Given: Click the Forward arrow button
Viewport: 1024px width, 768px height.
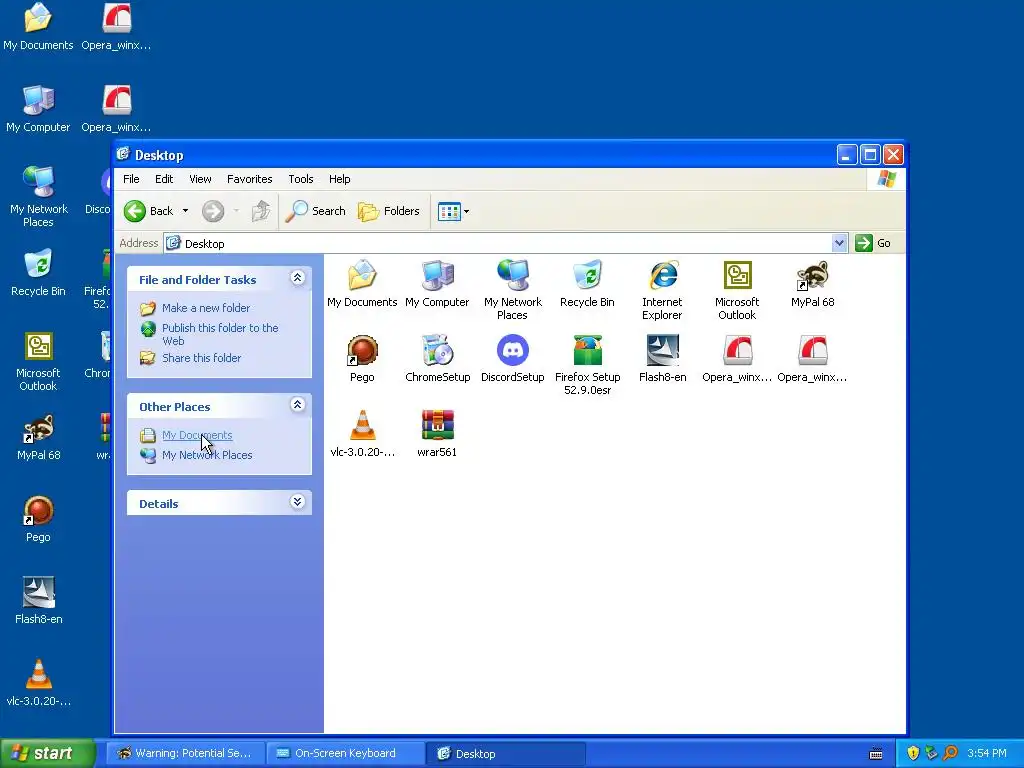Looking at the screenshot, I should [x=213, y=211].
